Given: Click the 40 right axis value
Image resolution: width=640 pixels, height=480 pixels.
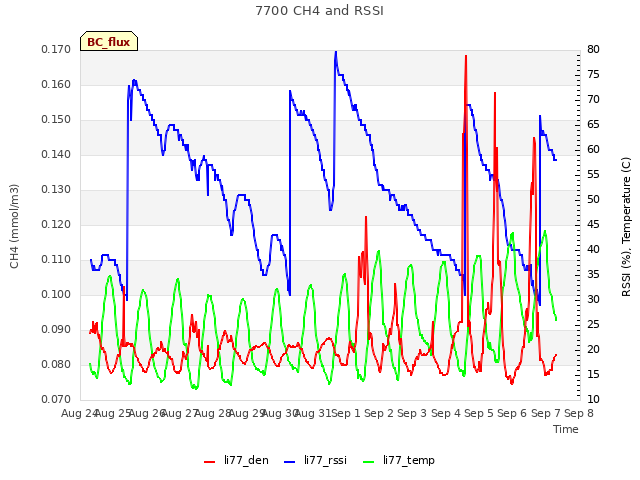Looking at the screenshot, I should (x=593, y=249).
